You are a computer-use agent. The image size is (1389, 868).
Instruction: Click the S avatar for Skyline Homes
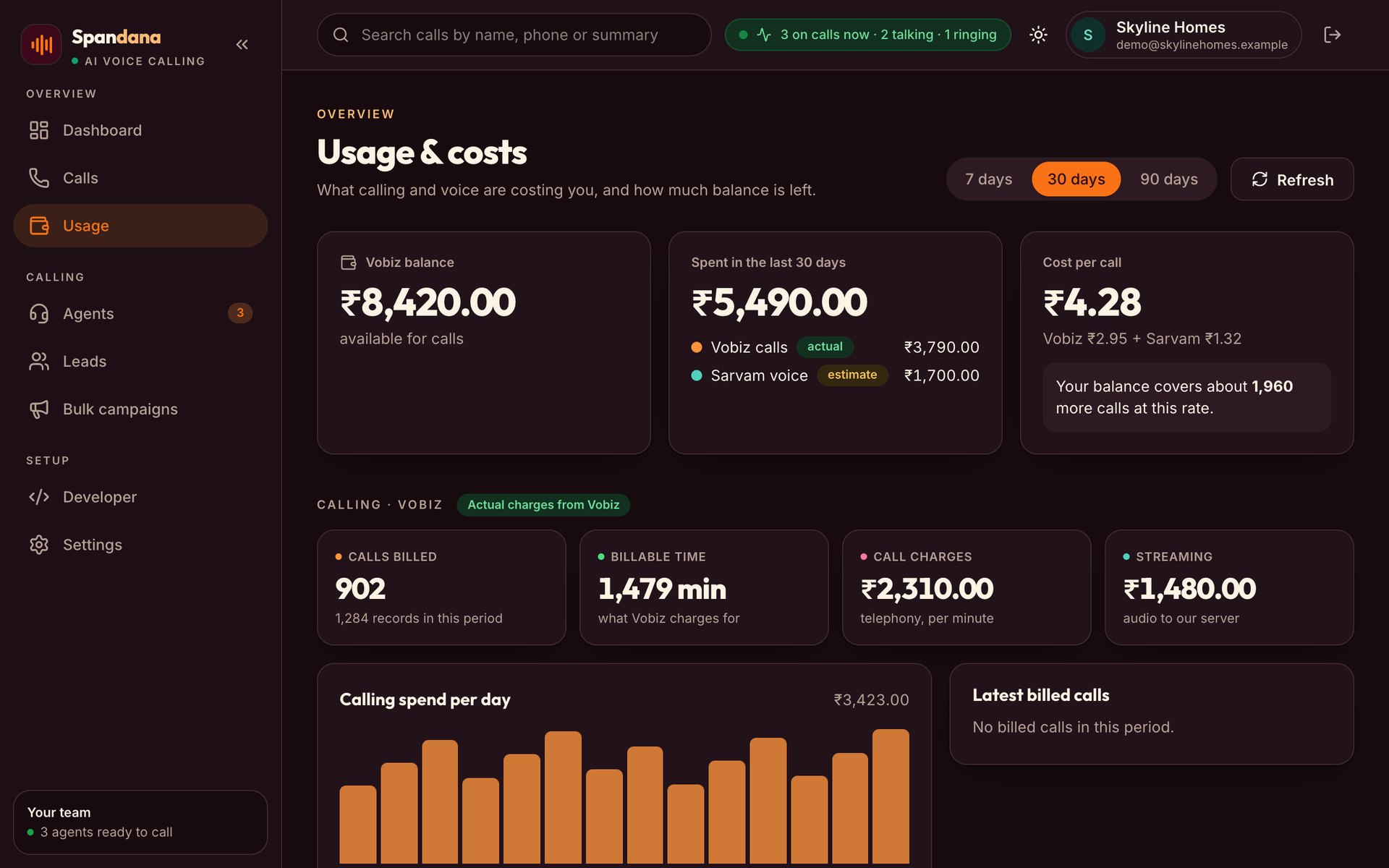(x=1088, y=35)
